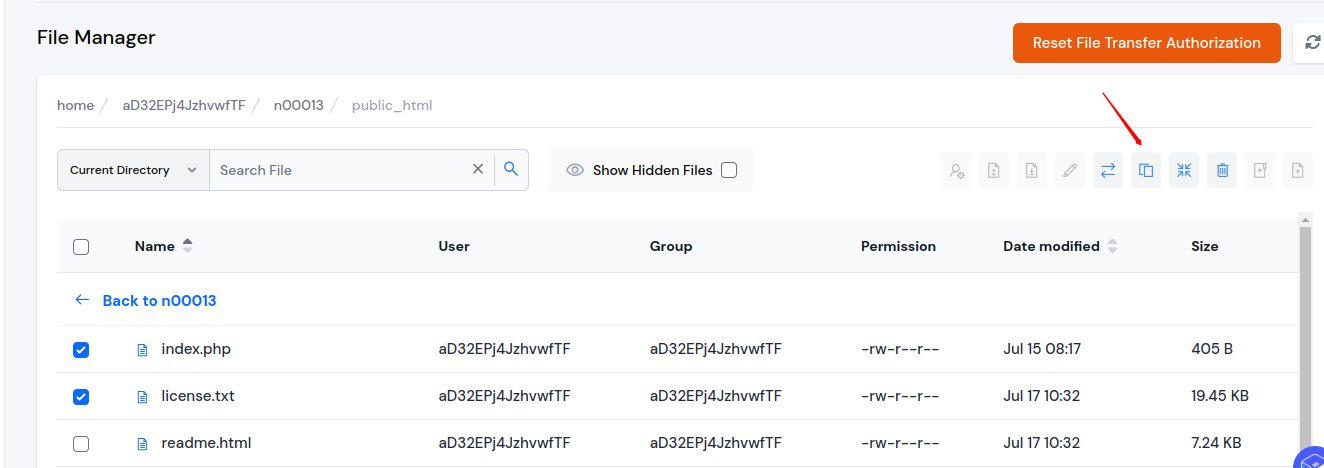The width and height of the screenshot is (1324, 468).
Task: Click the back arrow icon to n00013
Action: coord(82,300)
